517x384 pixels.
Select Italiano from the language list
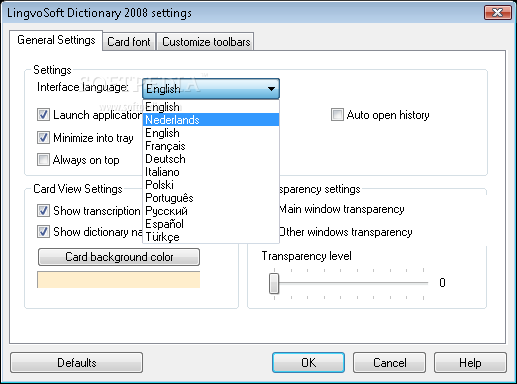click(x=211, y=172)
